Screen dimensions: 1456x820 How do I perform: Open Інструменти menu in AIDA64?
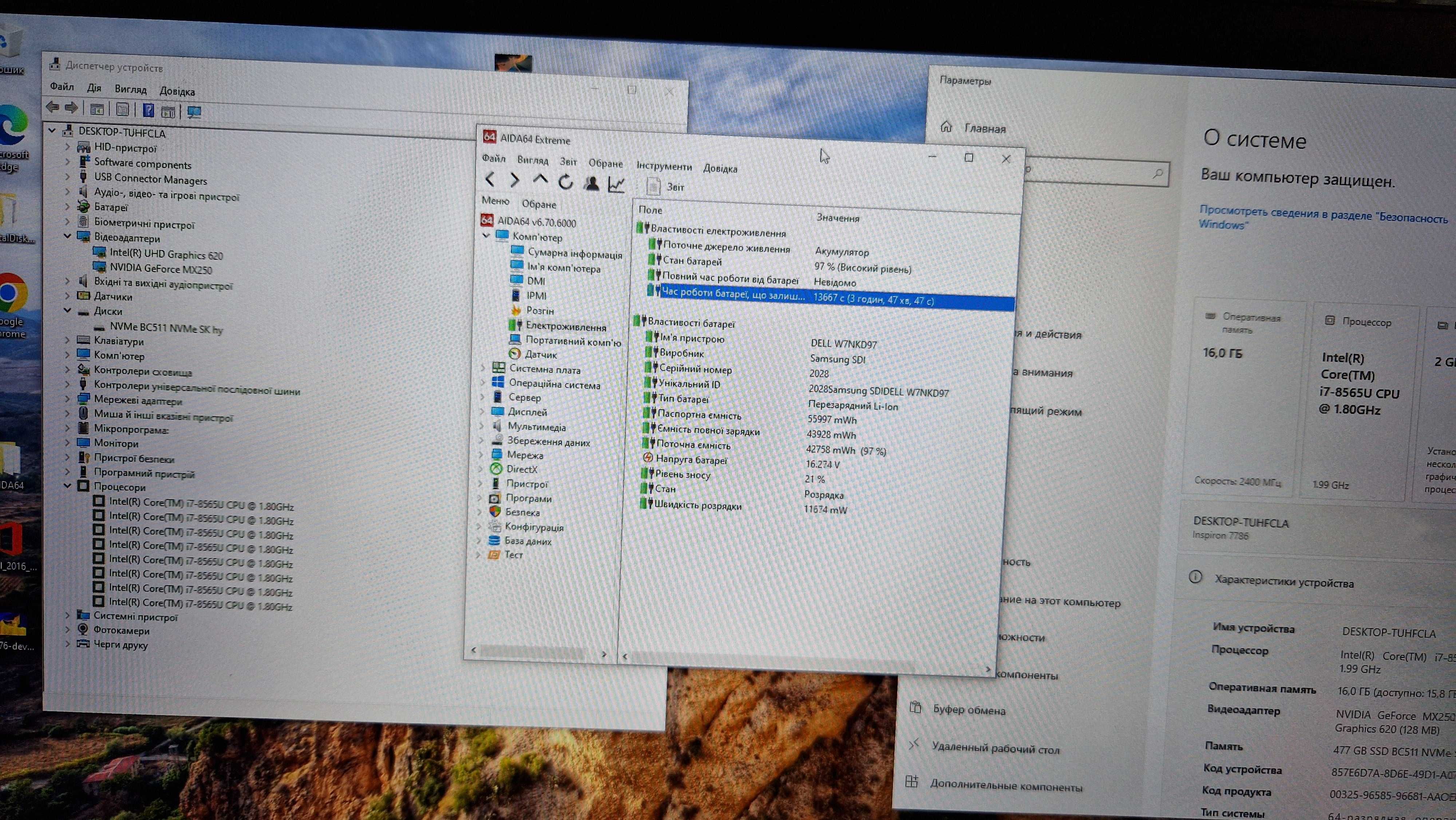pos(664,166)
